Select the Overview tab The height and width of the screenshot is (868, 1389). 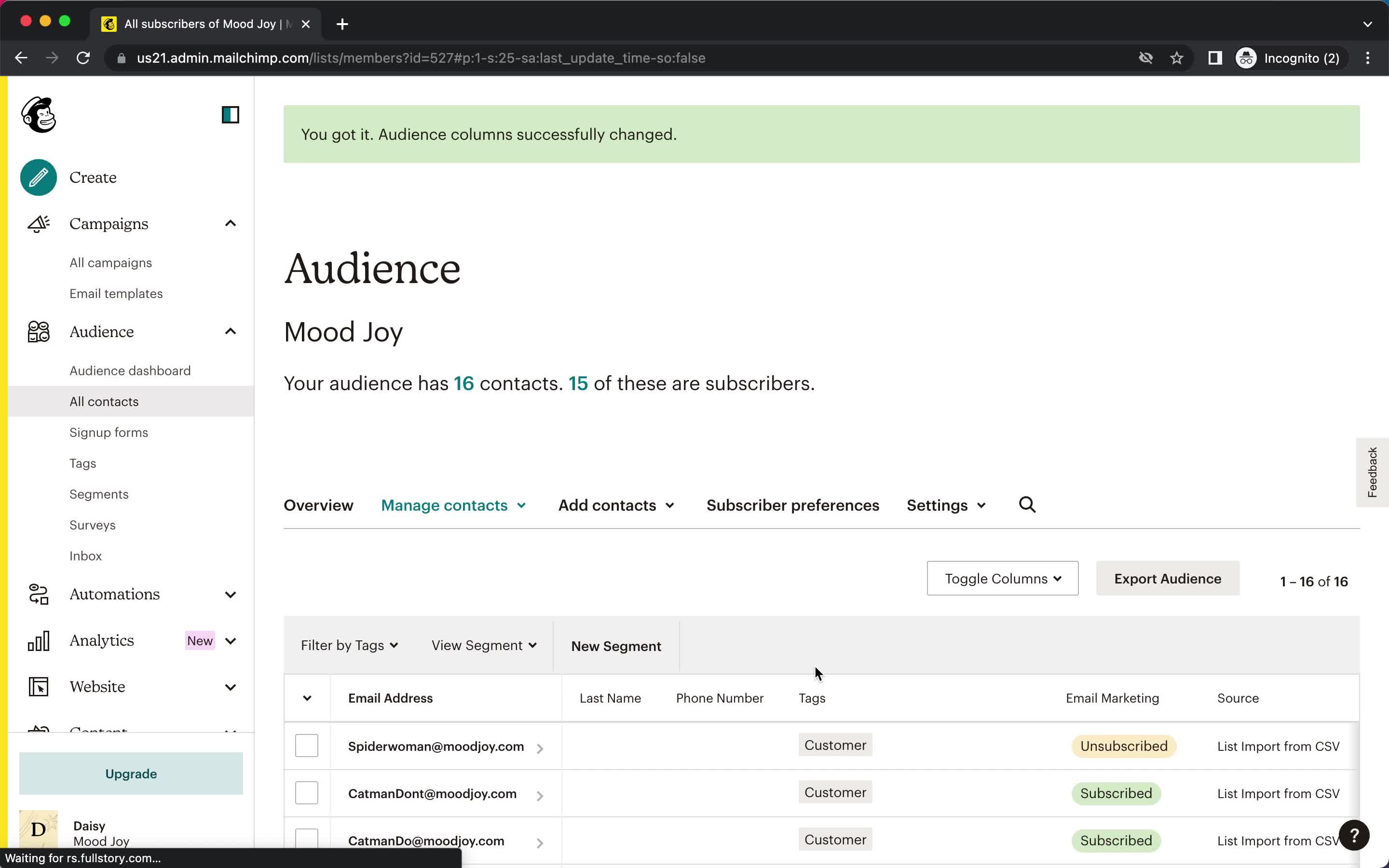318,504
